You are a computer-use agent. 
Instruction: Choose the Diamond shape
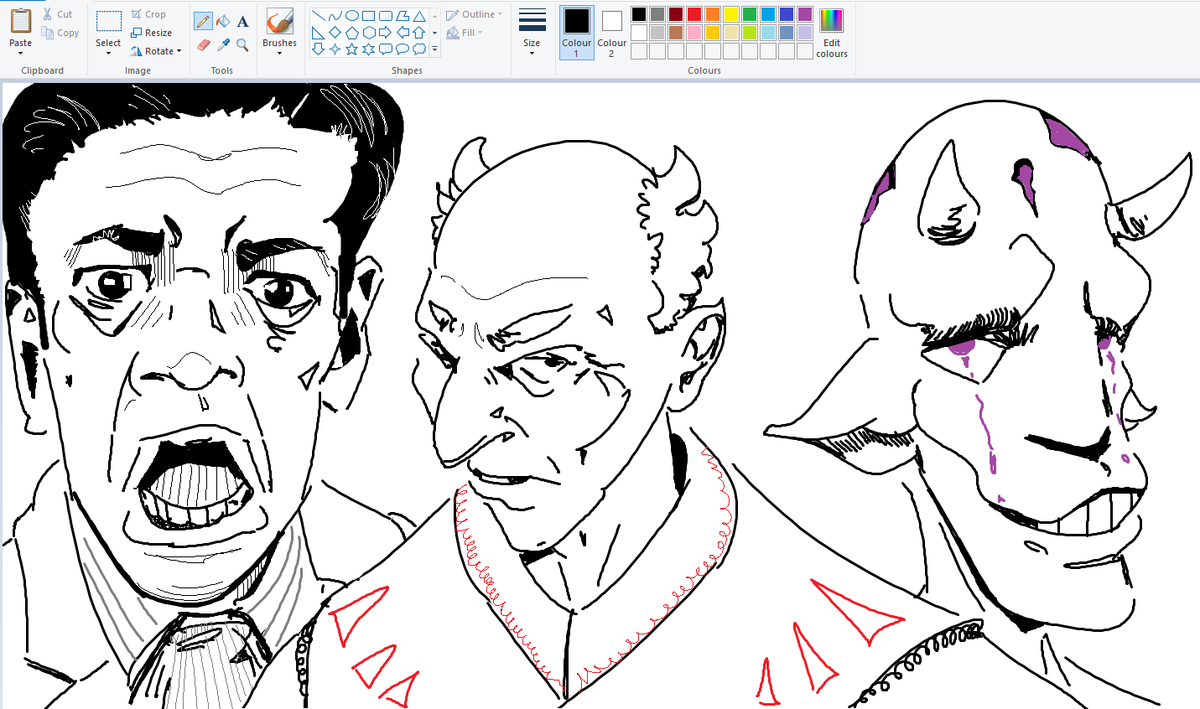point(334,32)
